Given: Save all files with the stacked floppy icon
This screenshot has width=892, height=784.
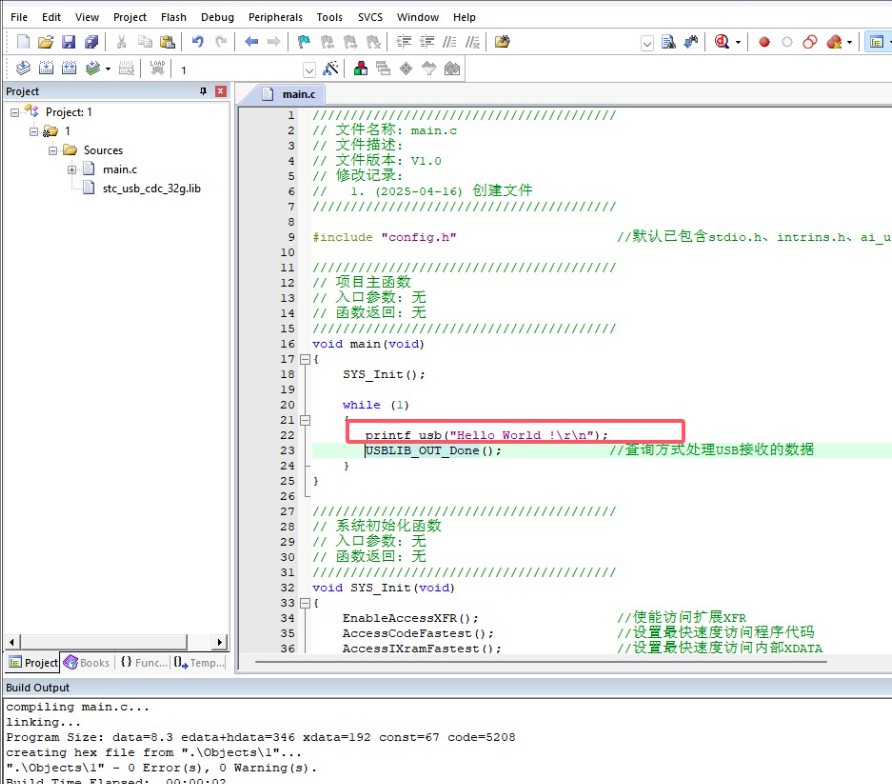Looking at the screenshot, I should click(91, 42).
